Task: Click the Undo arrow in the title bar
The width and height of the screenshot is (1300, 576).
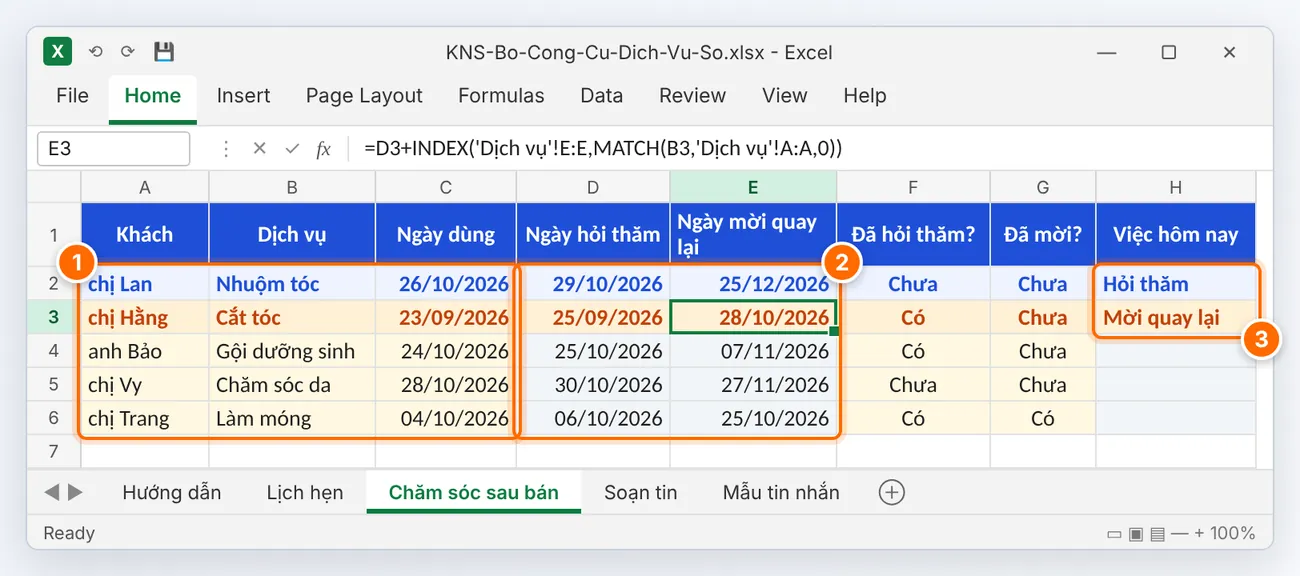Action: coord(96,52)
